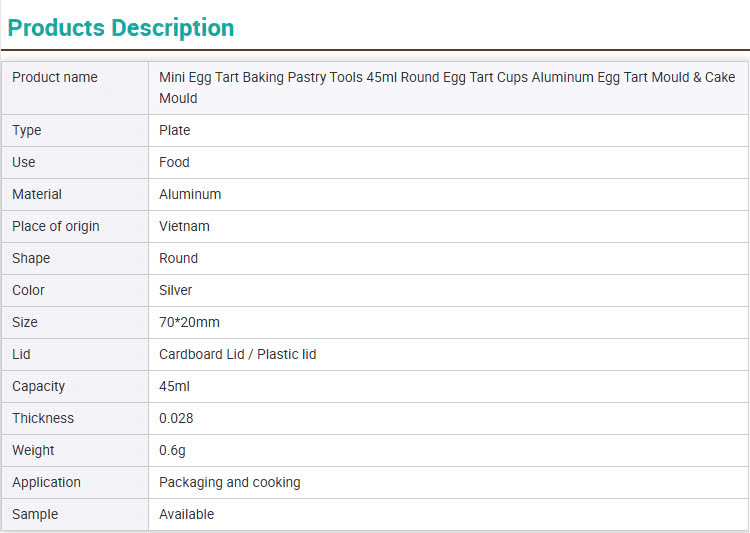Click the 0.028 thickness value

pos(177,418)
